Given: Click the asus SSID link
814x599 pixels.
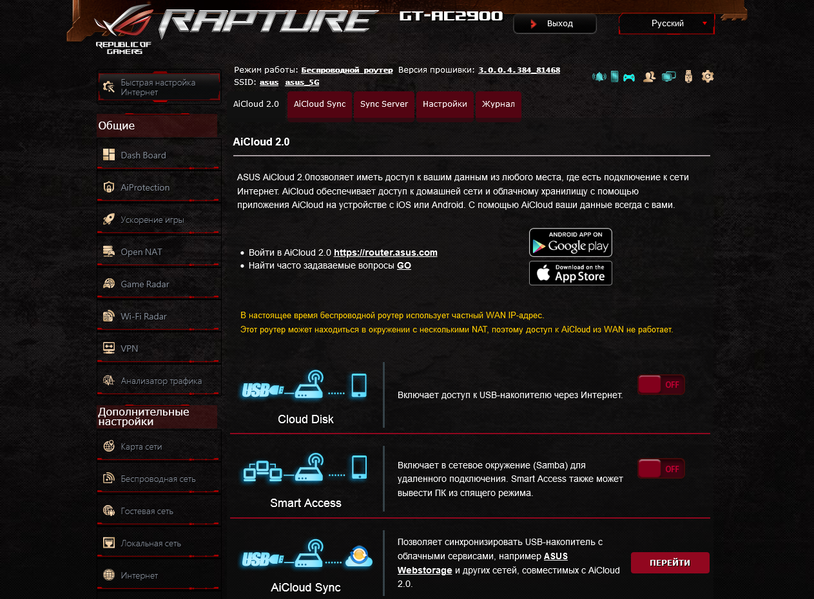Looking at the screenshot, I should (269, 82).
